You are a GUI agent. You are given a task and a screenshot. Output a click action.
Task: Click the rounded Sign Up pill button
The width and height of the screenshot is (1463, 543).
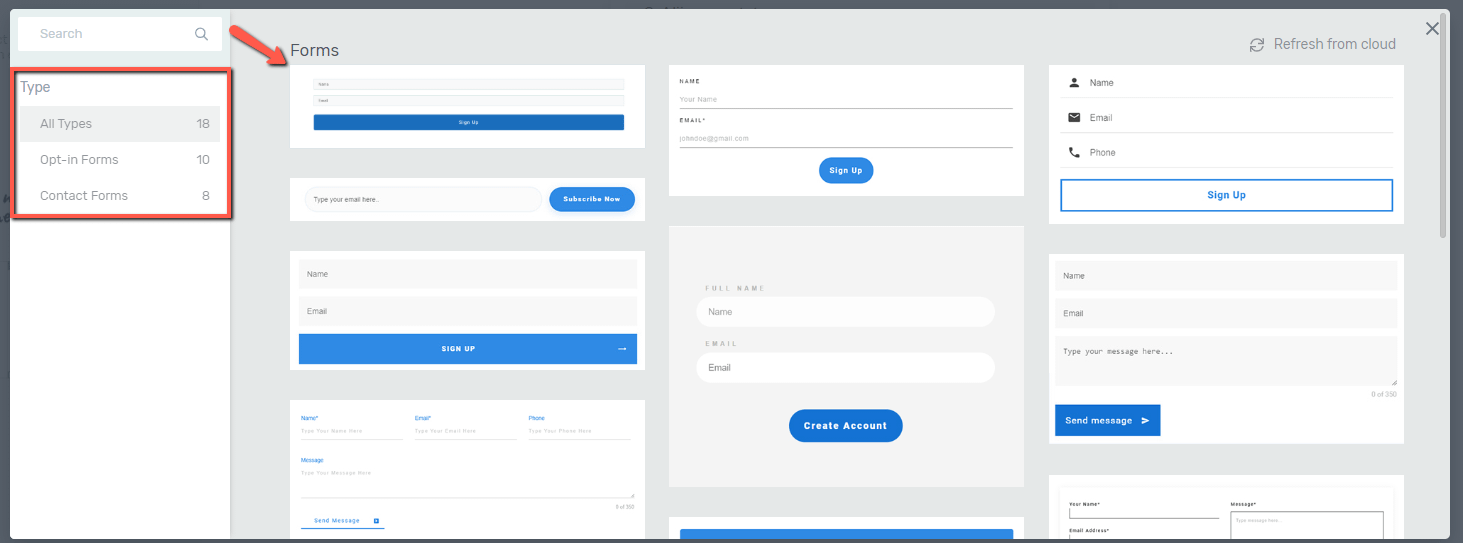846,171
